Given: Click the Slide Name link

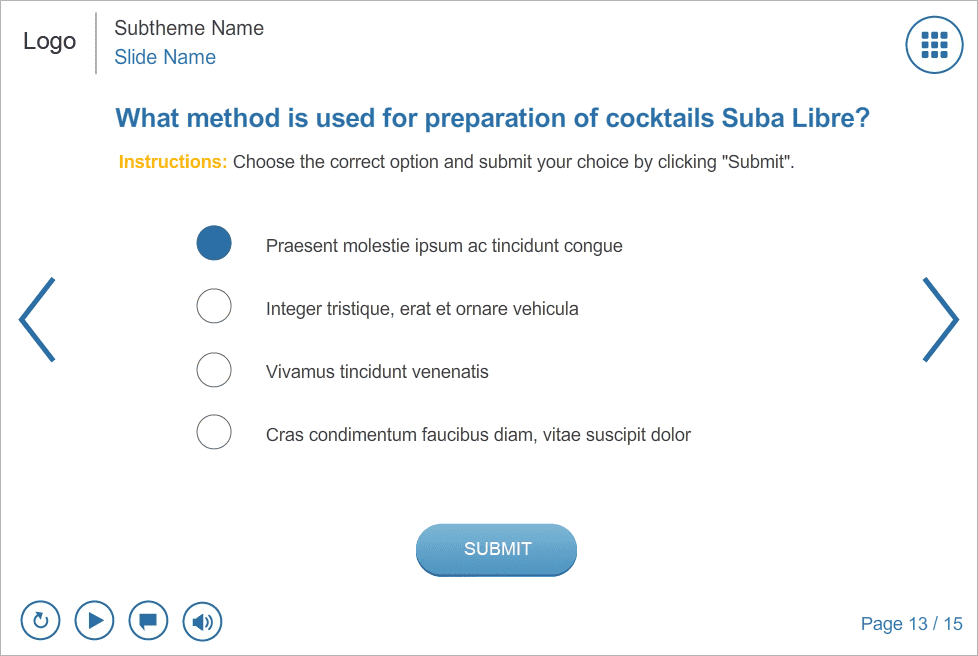Looking at the screenshot, I should [x=165, y=57].
